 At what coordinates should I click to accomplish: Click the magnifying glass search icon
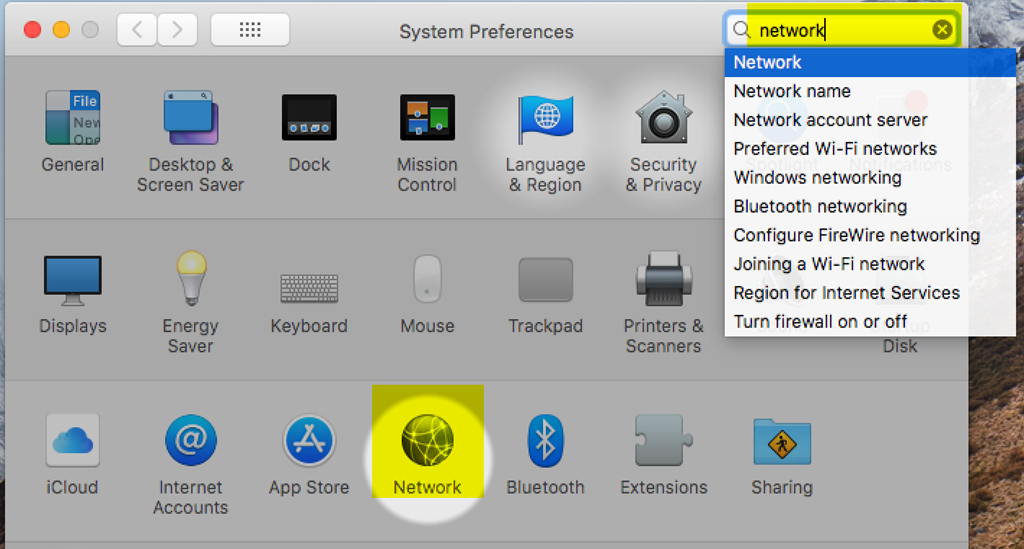[x=741, y=30]
